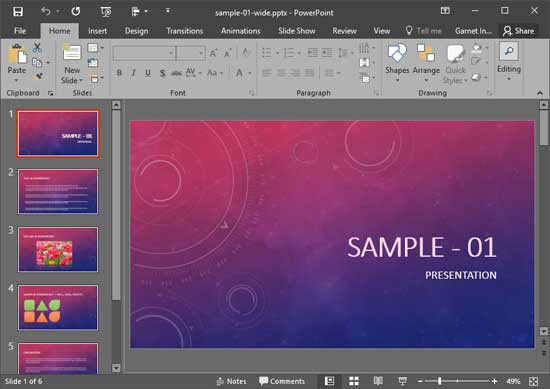Decrease font size with small A
The image size is (550, 389).
point(227,54)
